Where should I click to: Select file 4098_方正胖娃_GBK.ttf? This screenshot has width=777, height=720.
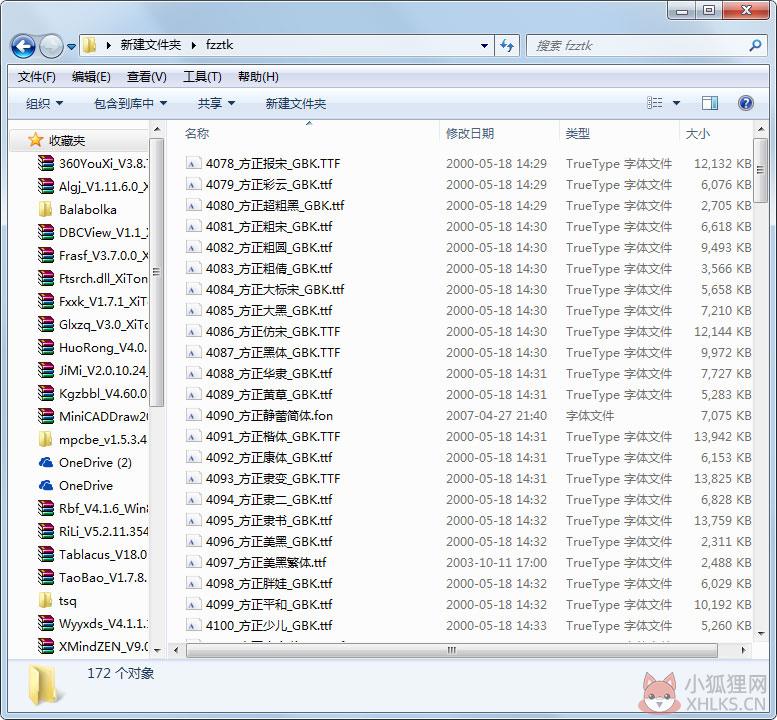tap(269, 583)
